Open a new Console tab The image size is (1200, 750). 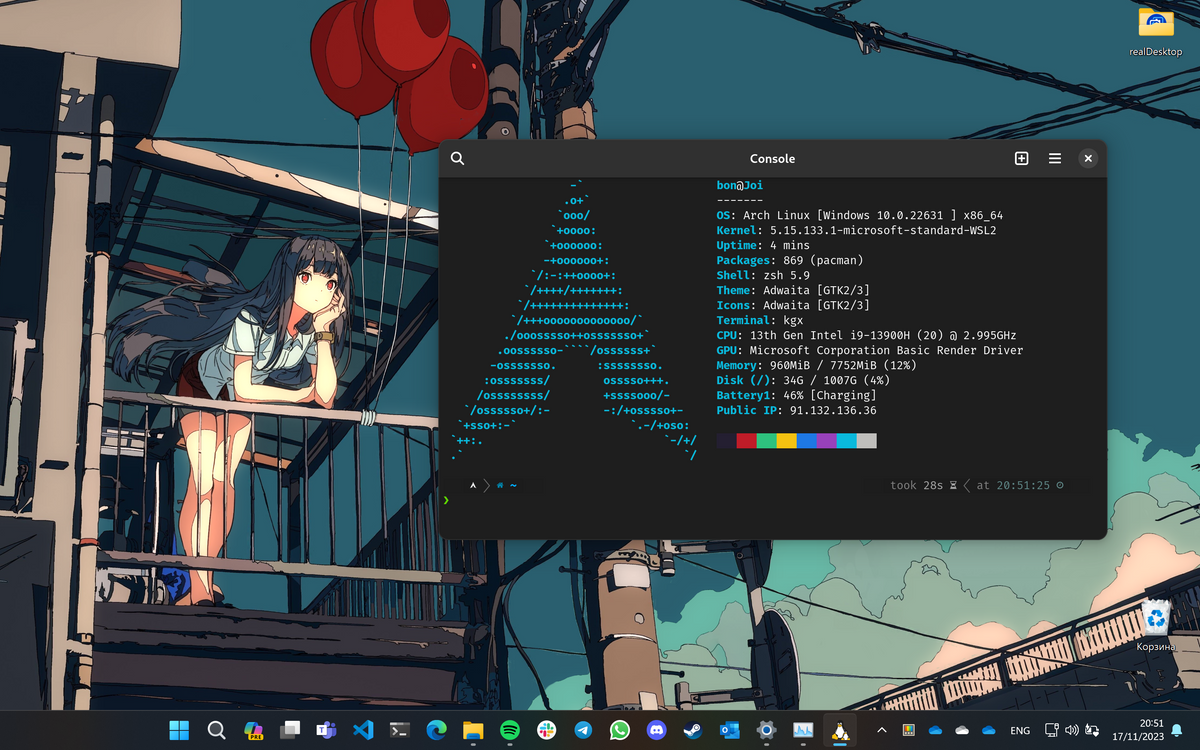point(1021,158)
